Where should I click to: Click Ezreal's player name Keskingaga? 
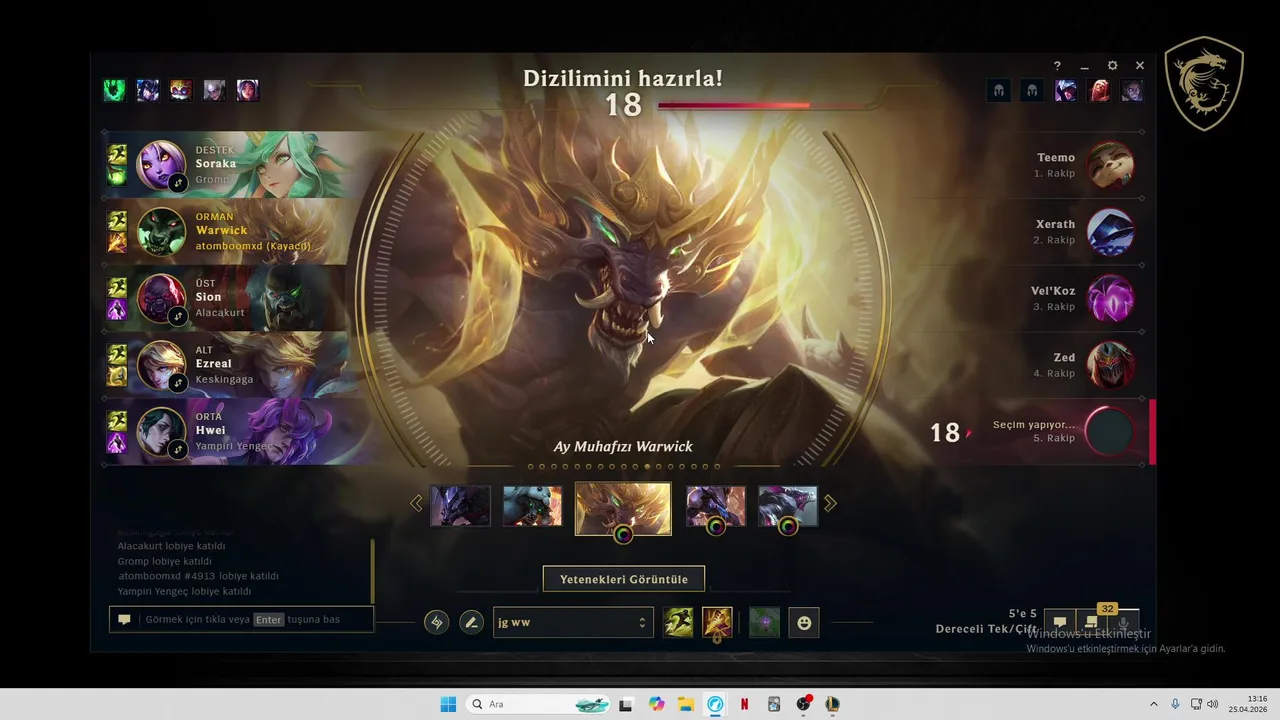(224, 380)
